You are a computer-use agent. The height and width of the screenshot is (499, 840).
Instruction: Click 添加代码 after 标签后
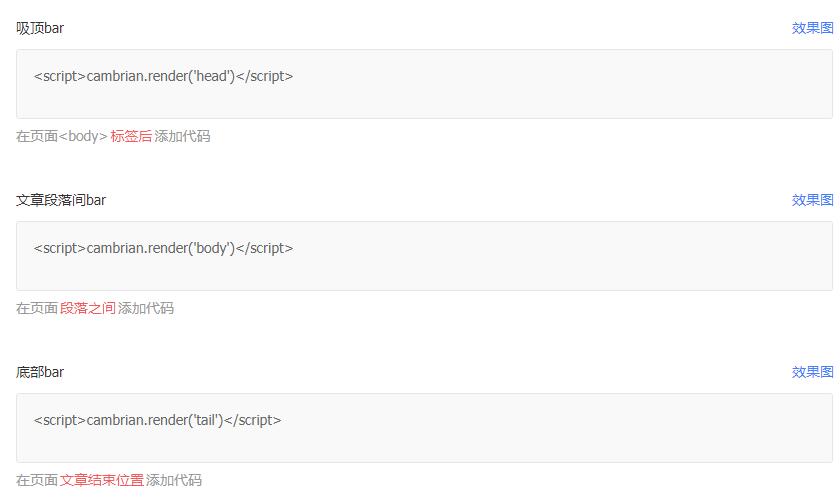[x=182, y=136]
